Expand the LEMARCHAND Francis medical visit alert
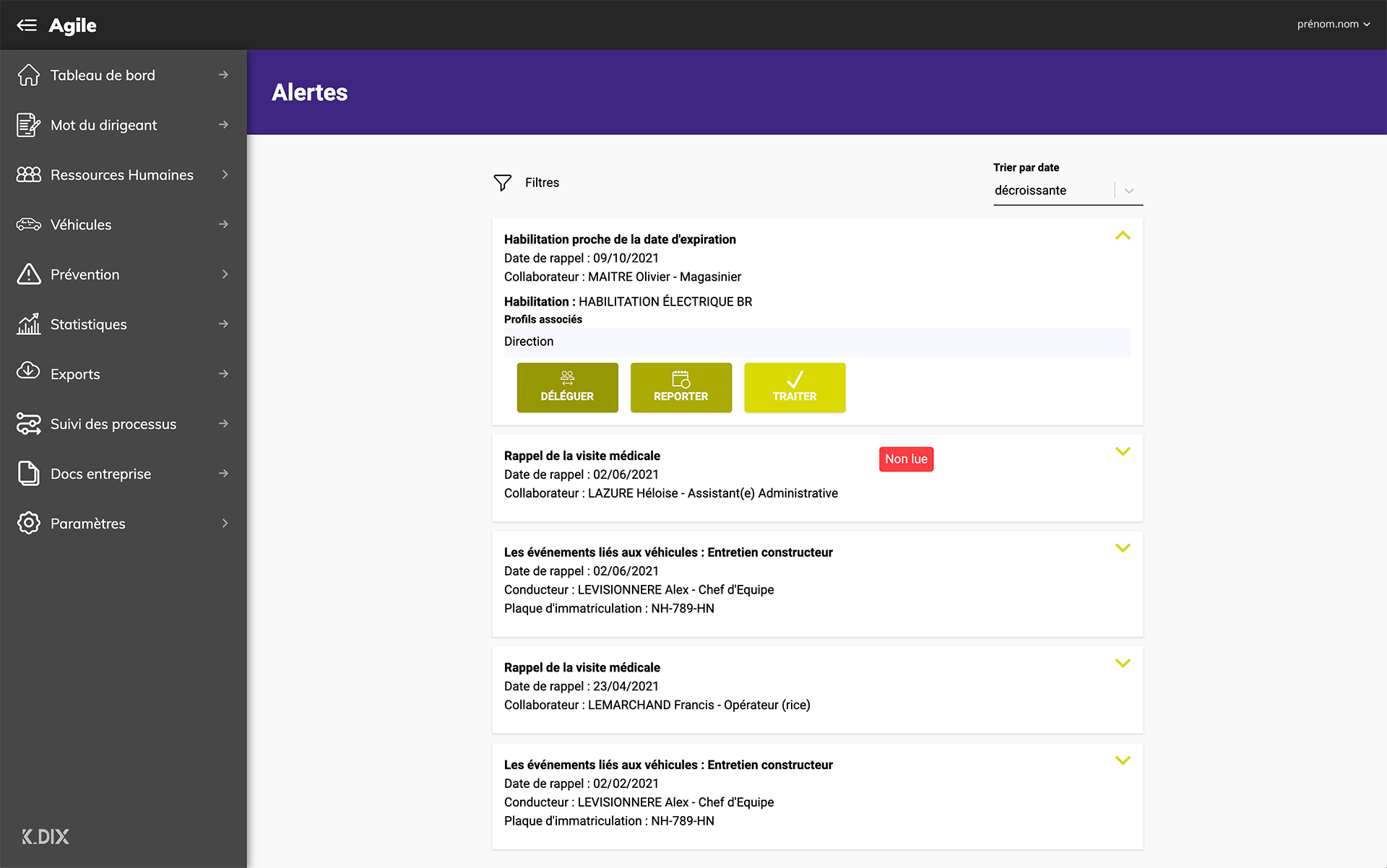This screenshot has width=1387, height=868. pos(1123,663)
